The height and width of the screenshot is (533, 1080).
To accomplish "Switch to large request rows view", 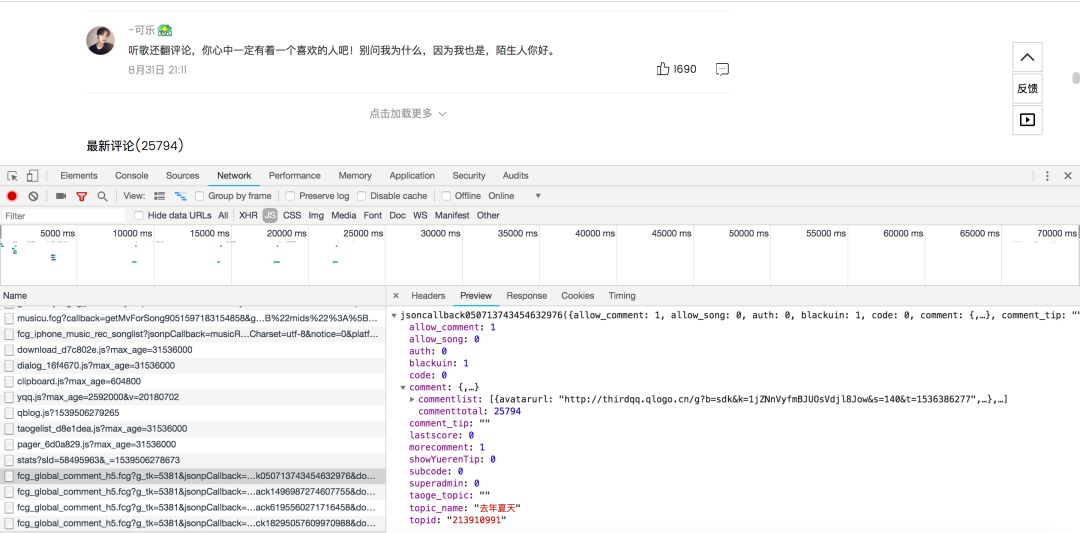I will [160, 196].
